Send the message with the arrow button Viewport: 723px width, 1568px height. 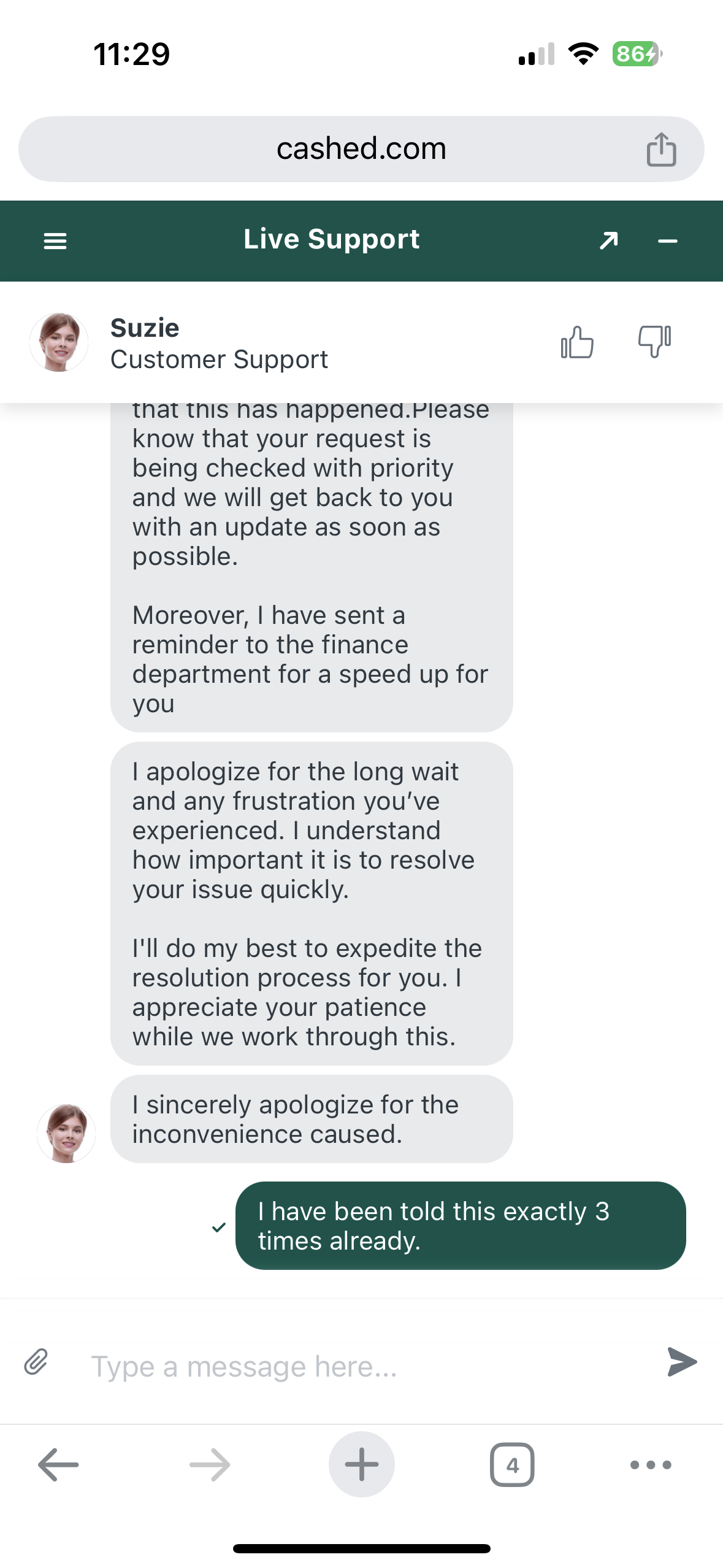681,1362
